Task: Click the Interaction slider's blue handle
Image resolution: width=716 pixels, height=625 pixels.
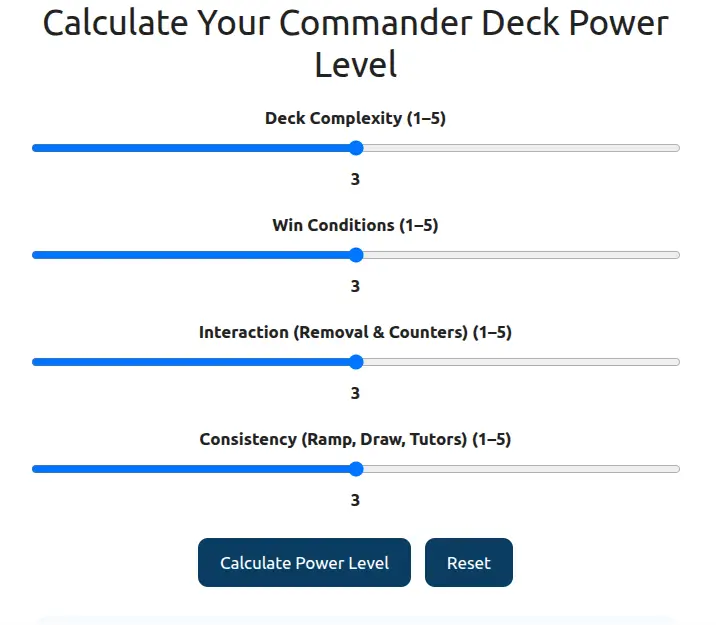Action: point(356,362)
